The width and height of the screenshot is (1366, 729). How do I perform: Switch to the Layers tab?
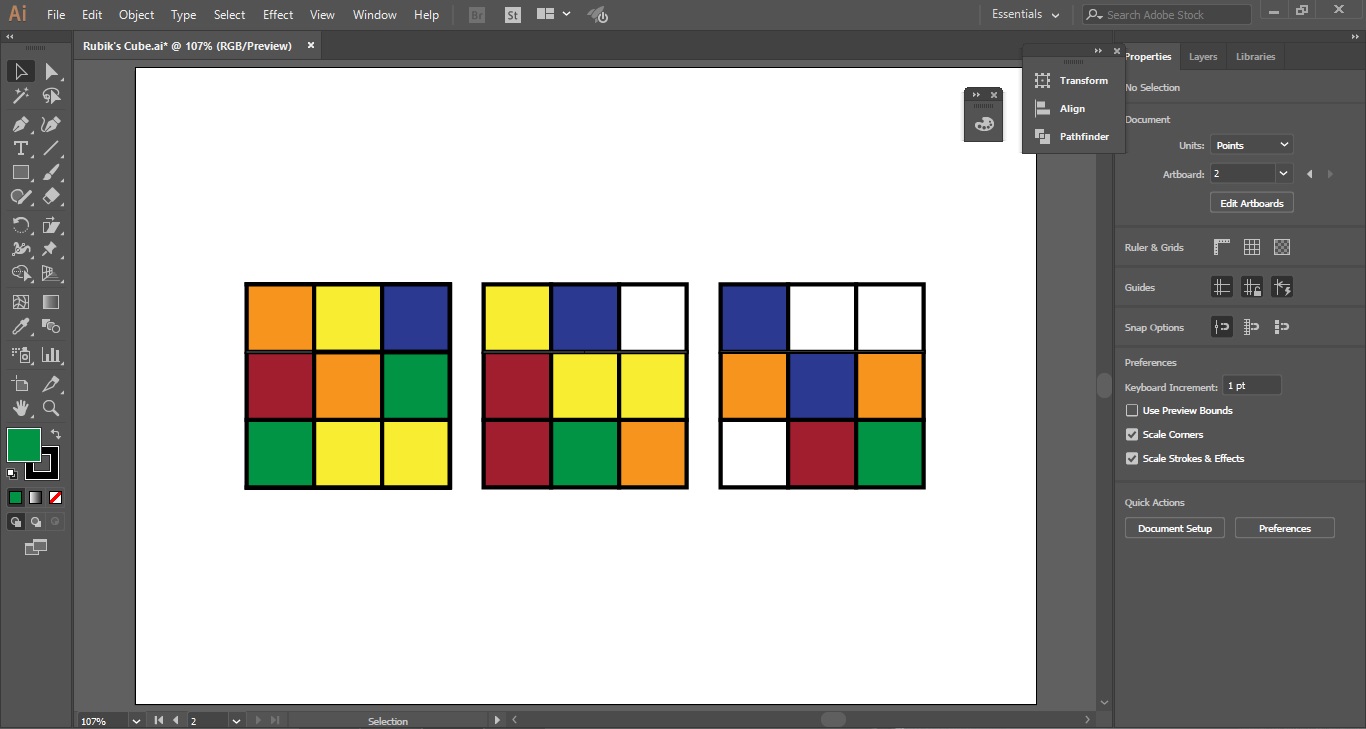click(1203, 57)
